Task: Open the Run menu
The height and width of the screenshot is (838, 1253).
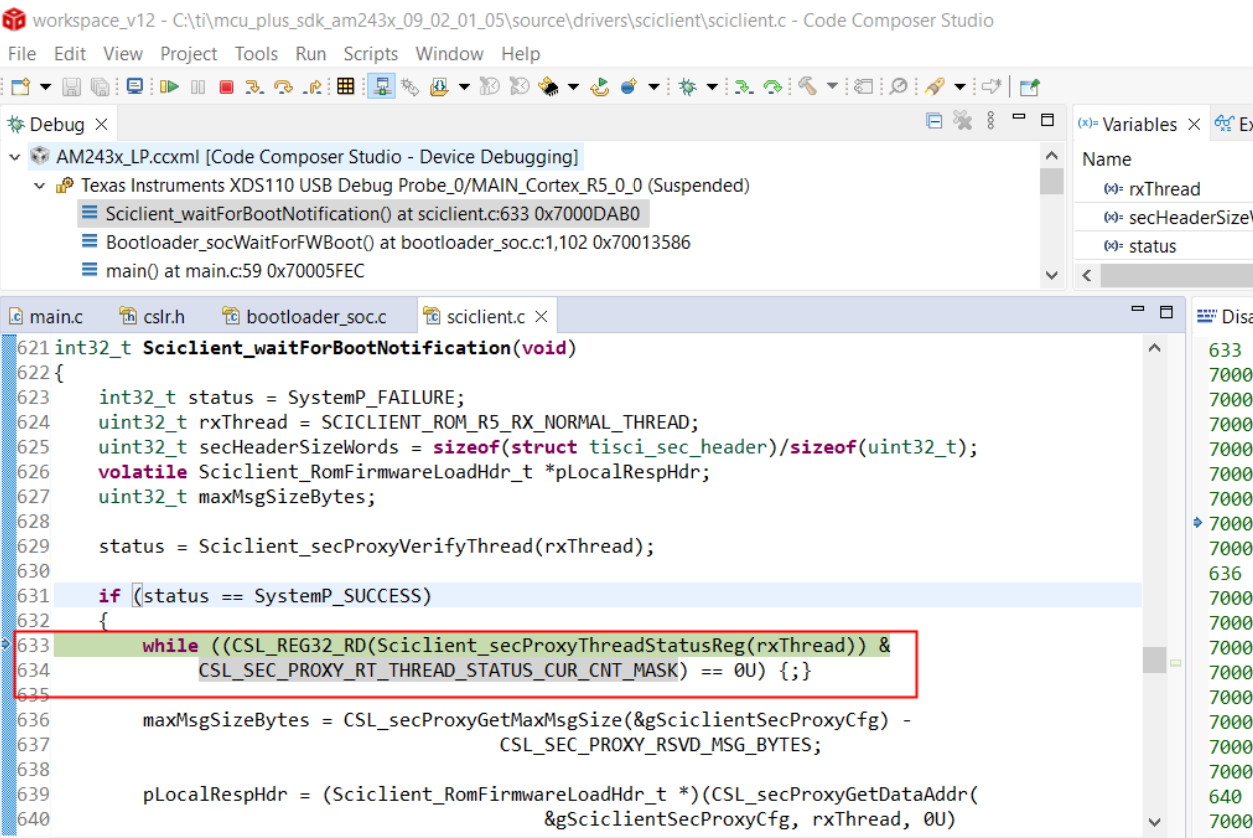Action: 311,53
